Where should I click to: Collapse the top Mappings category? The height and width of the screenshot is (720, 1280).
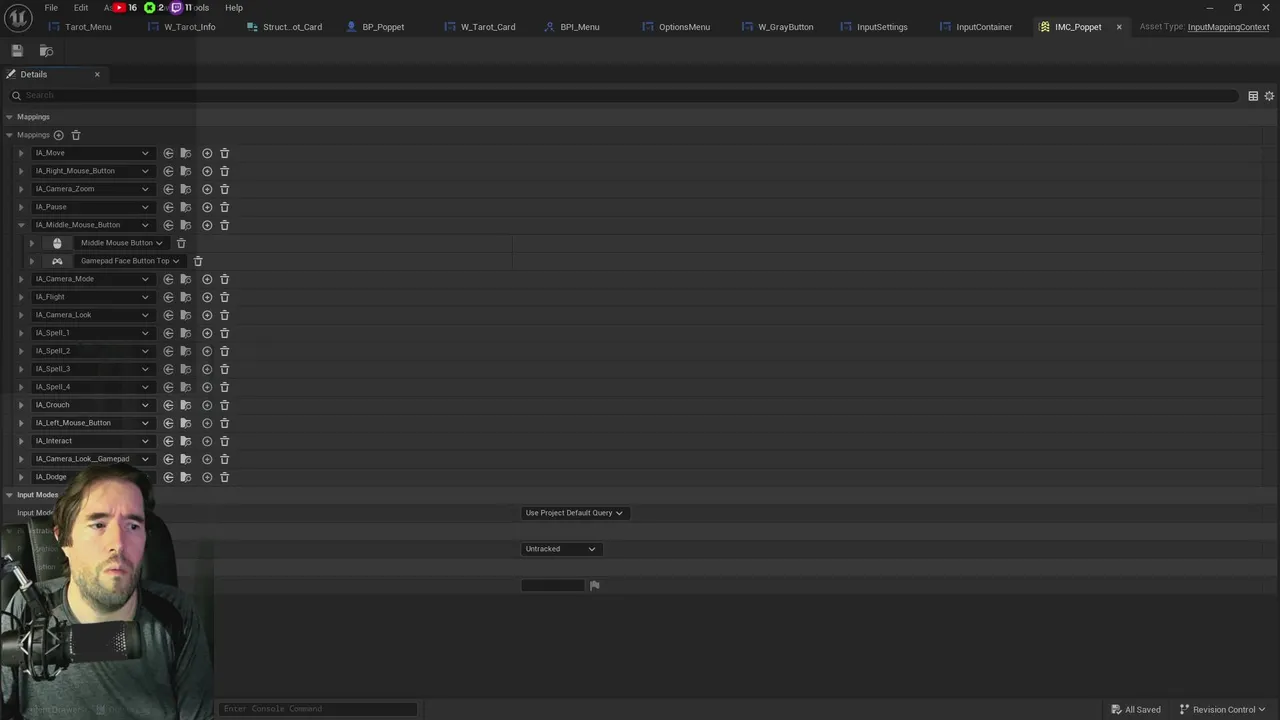[x=9, y=117]
